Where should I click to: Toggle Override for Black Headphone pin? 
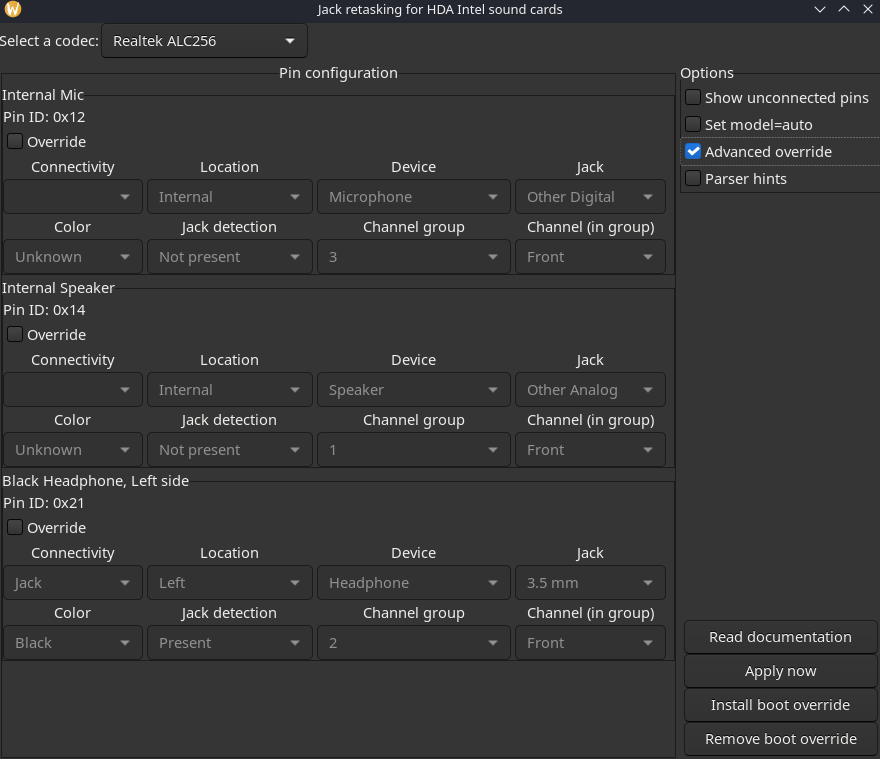tap(15, 528)
